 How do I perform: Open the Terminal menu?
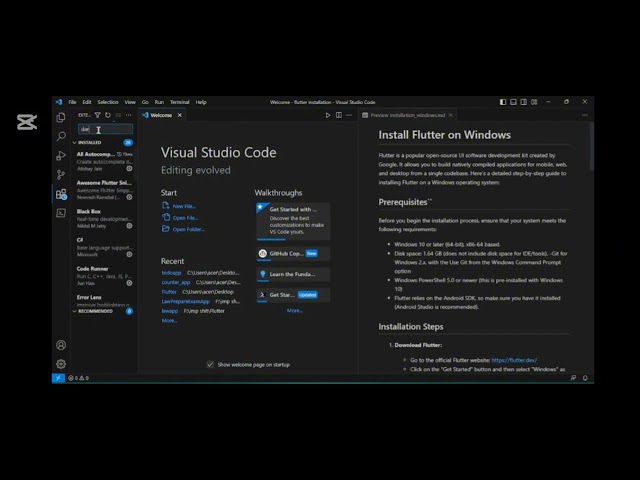[180, 102]
